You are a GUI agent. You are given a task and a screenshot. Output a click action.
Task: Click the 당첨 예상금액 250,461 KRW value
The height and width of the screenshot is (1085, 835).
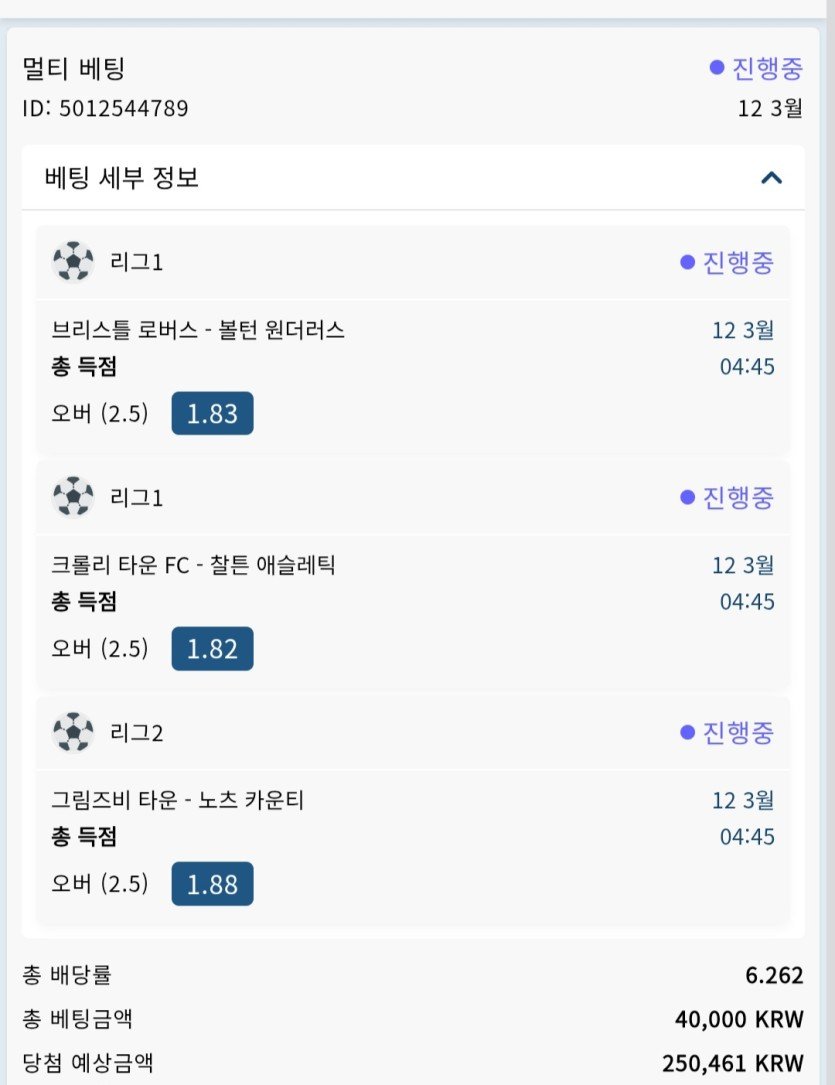[732, 1062]
